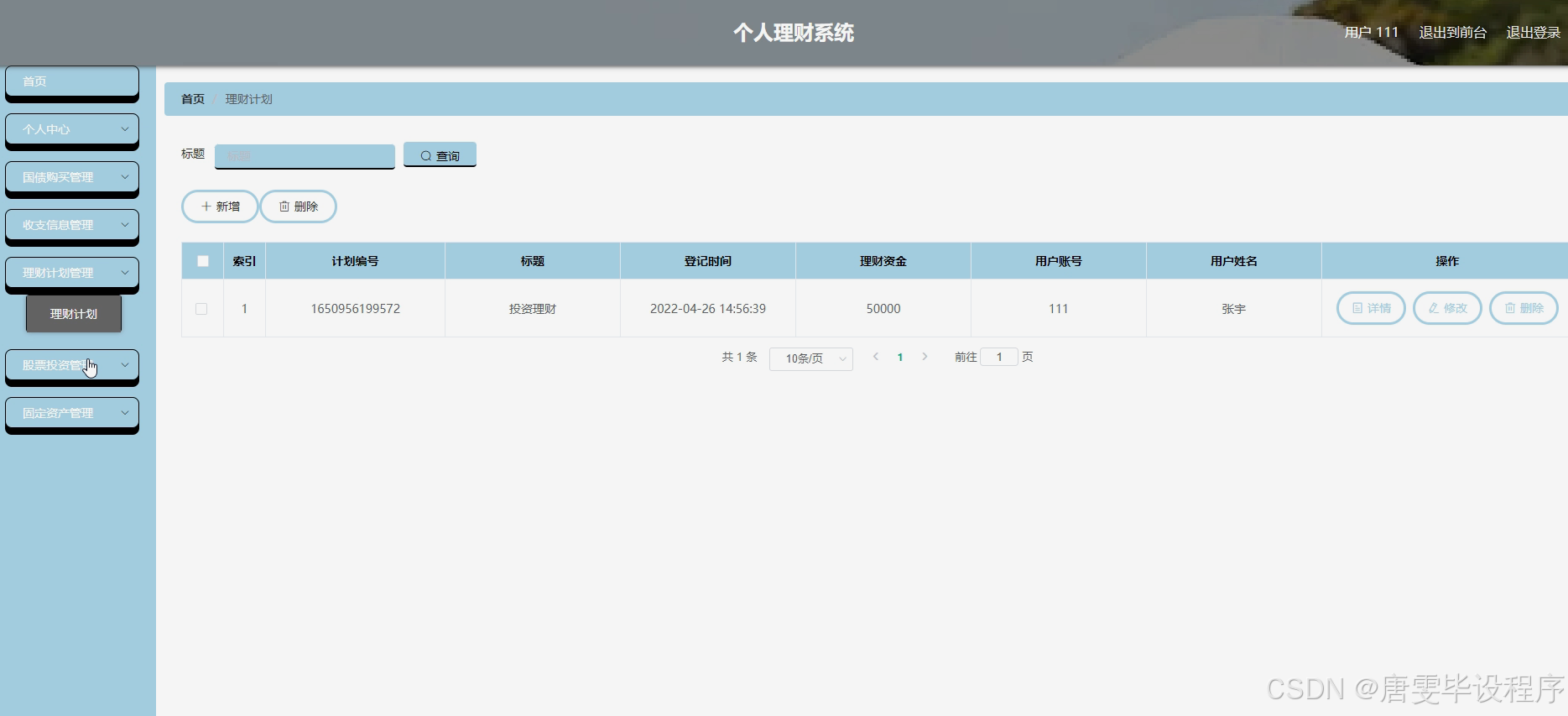
Task: Select the 理财计划 submenu item
Action: pos(74,314)
